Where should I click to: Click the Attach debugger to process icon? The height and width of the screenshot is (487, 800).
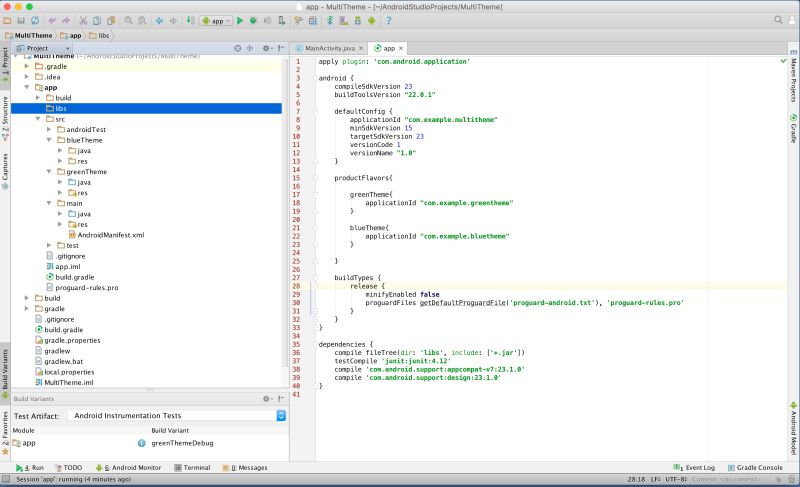pos(282,20)
